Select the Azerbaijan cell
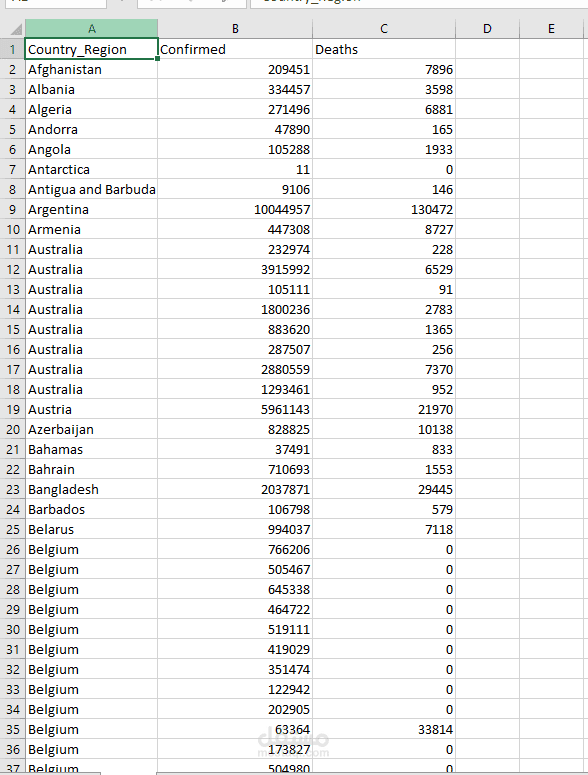This screenshot has width=588, height=775. click(91, 430)
